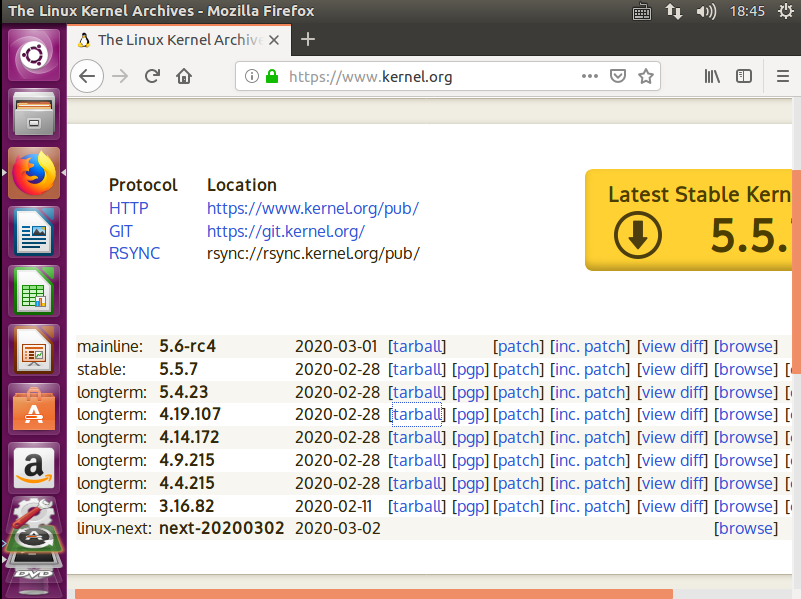View diff for longterm 4.4.215
The image size is (801, 599).
tap(672, 483)
